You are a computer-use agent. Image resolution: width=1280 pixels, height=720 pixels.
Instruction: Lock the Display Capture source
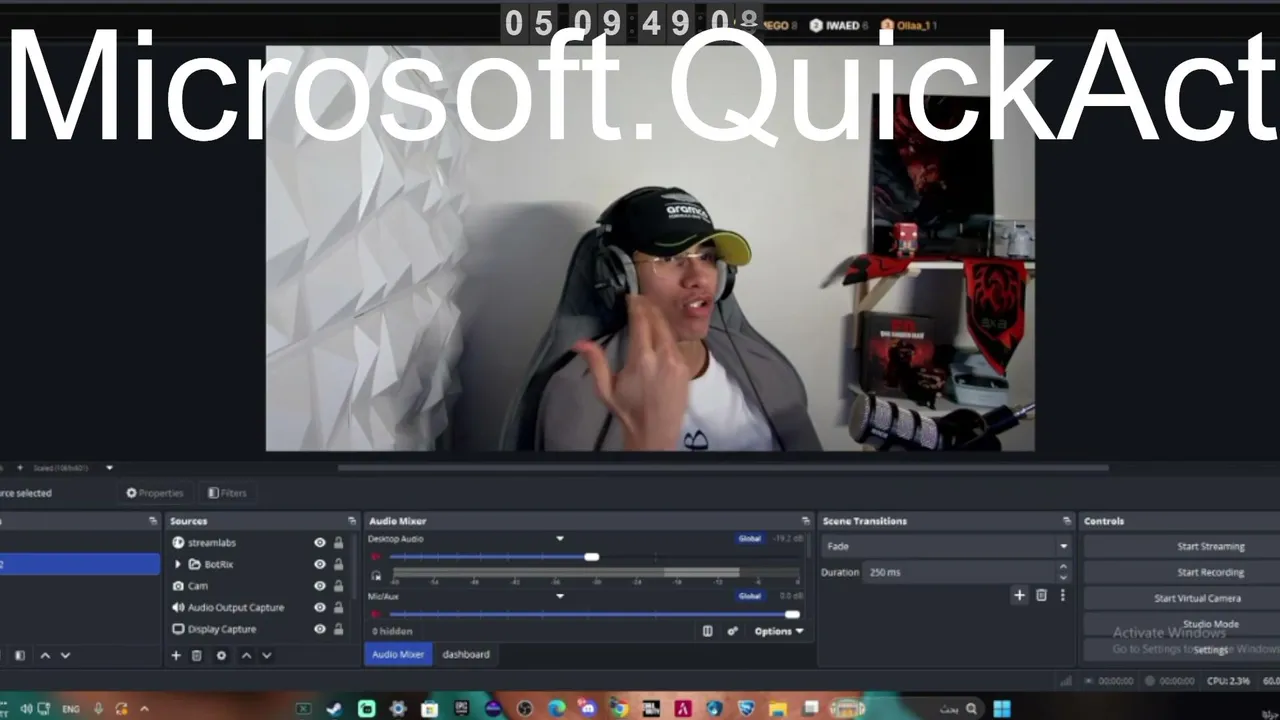click(x=339, y=629)
